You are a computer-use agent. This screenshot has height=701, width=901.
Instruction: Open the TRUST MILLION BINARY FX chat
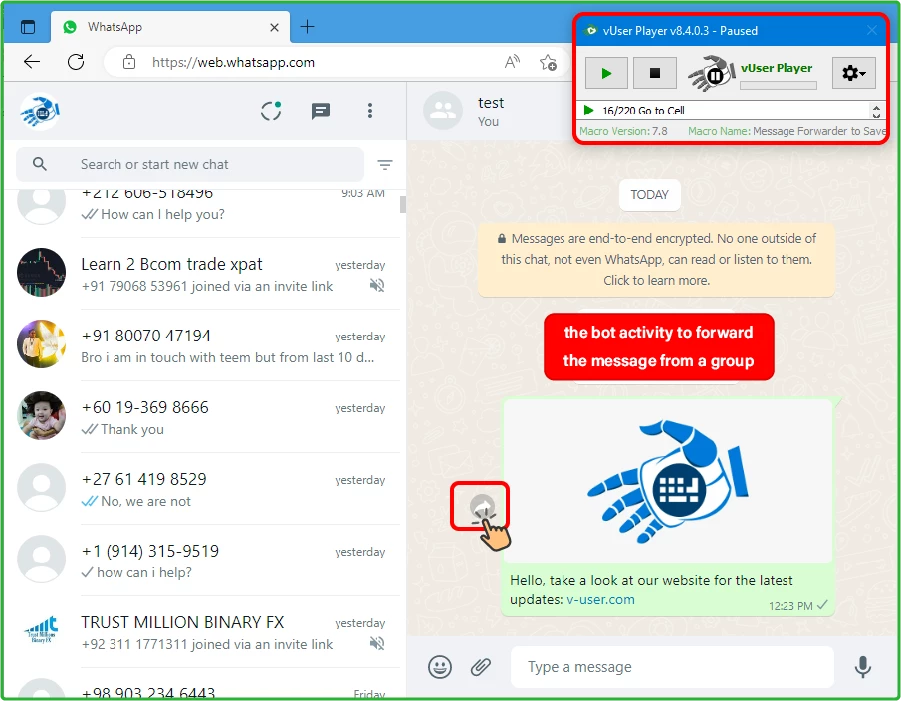coord(202,631)
